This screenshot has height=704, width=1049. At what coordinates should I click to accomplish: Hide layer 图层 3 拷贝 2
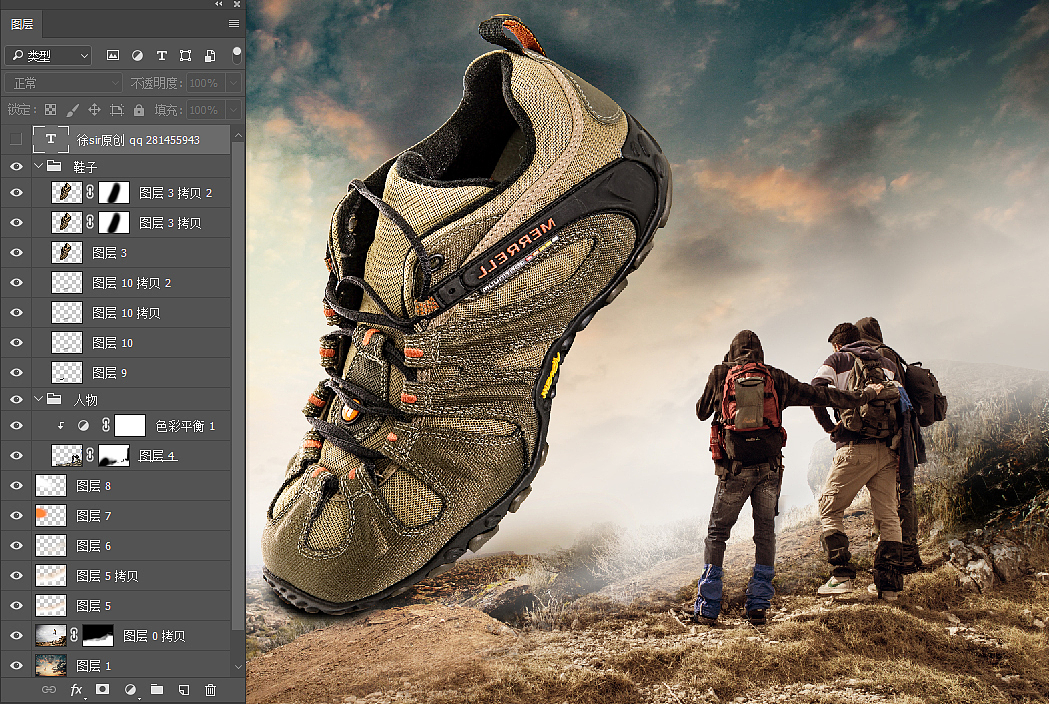coord(16,193)
